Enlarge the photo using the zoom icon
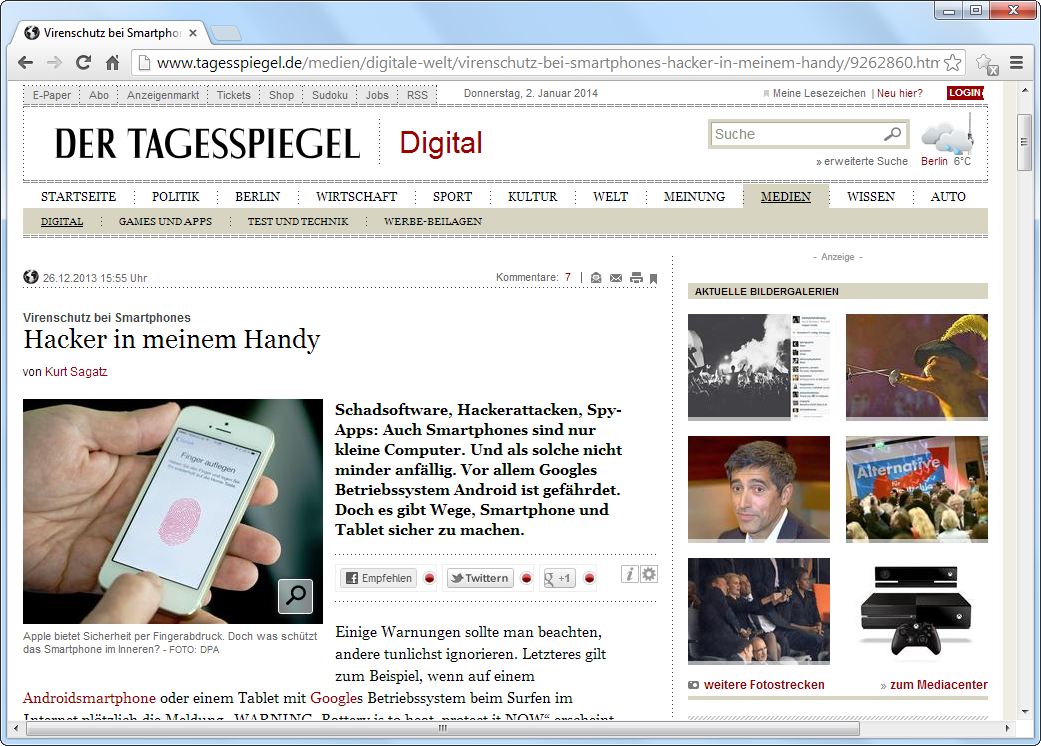Screen dimensions: 1041x746 click(x=295, y=596)
